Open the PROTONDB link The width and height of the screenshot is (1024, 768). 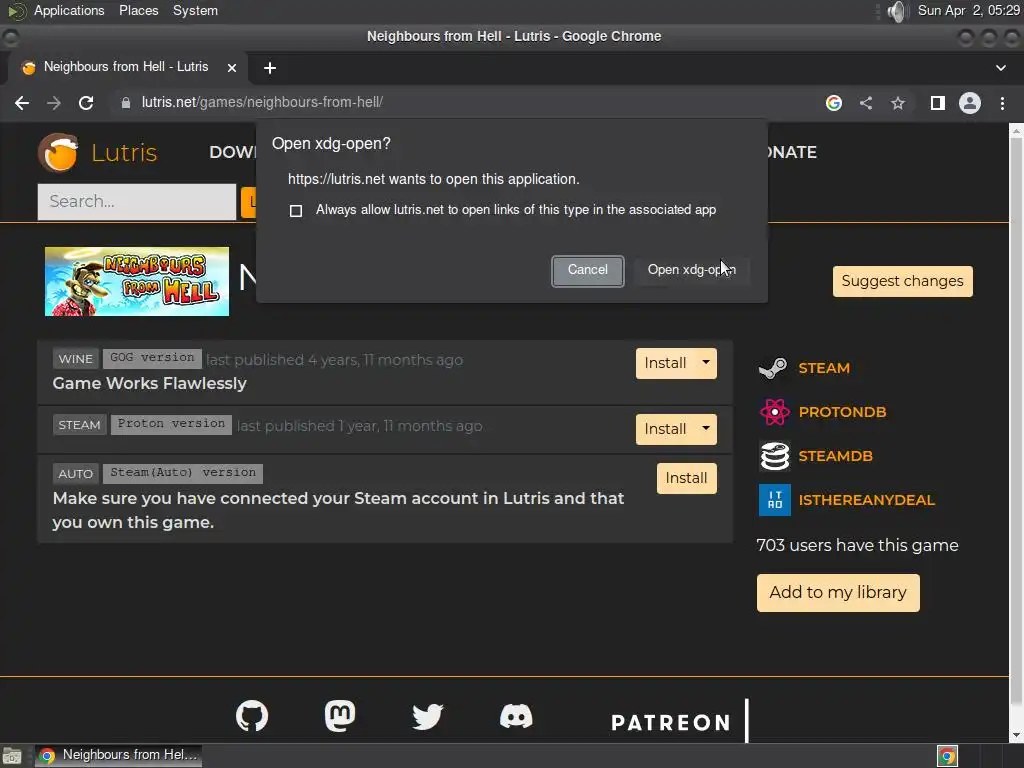[842, 412]
